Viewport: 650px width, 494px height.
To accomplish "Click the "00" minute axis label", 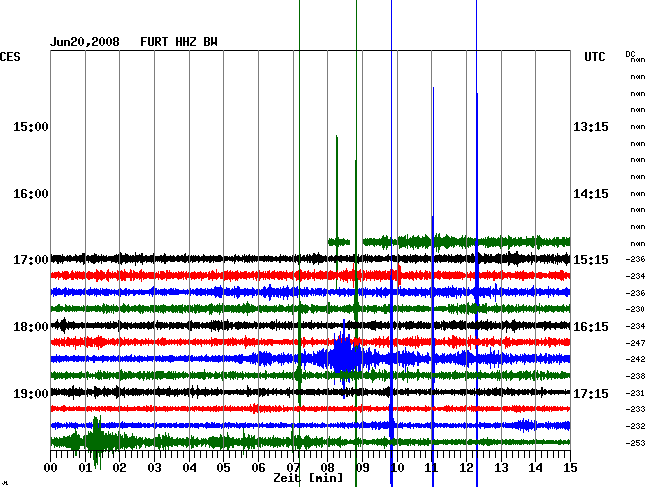I will click(x=51, y=468).
